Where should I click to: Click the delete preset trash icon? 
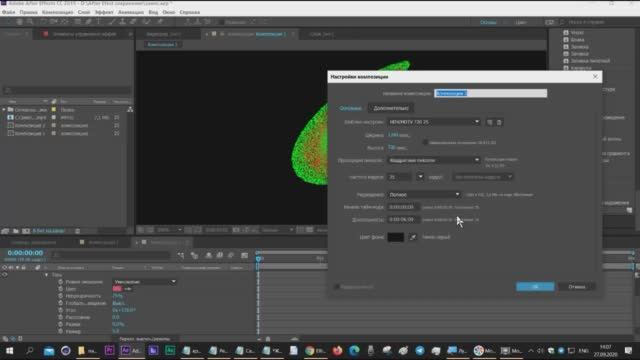(499, 122)
